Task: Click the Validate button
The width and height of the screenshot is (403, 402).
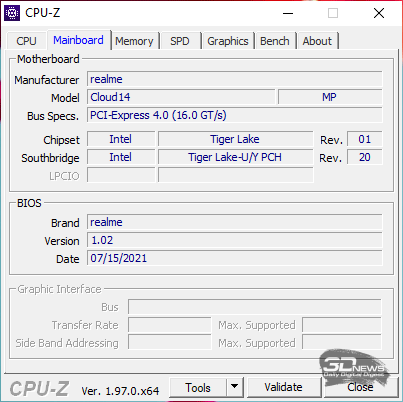Action: pyautogui.click(x=284, y=387)
